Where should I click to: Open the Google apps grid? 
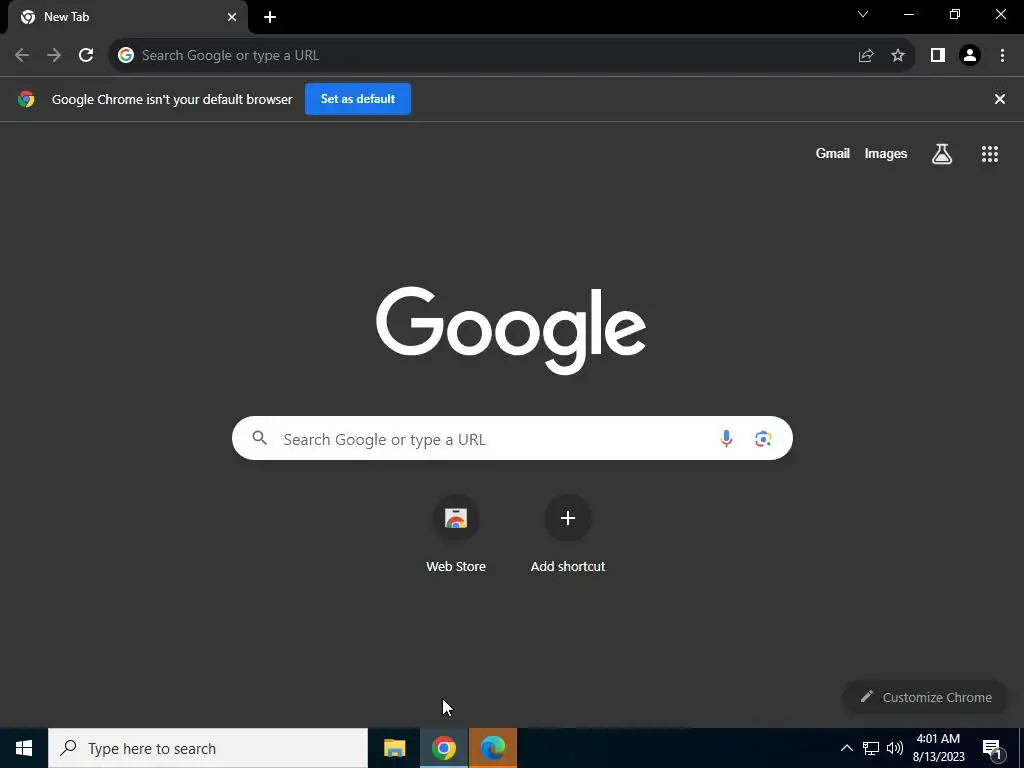pyautogui.click(x=990, y=154)
